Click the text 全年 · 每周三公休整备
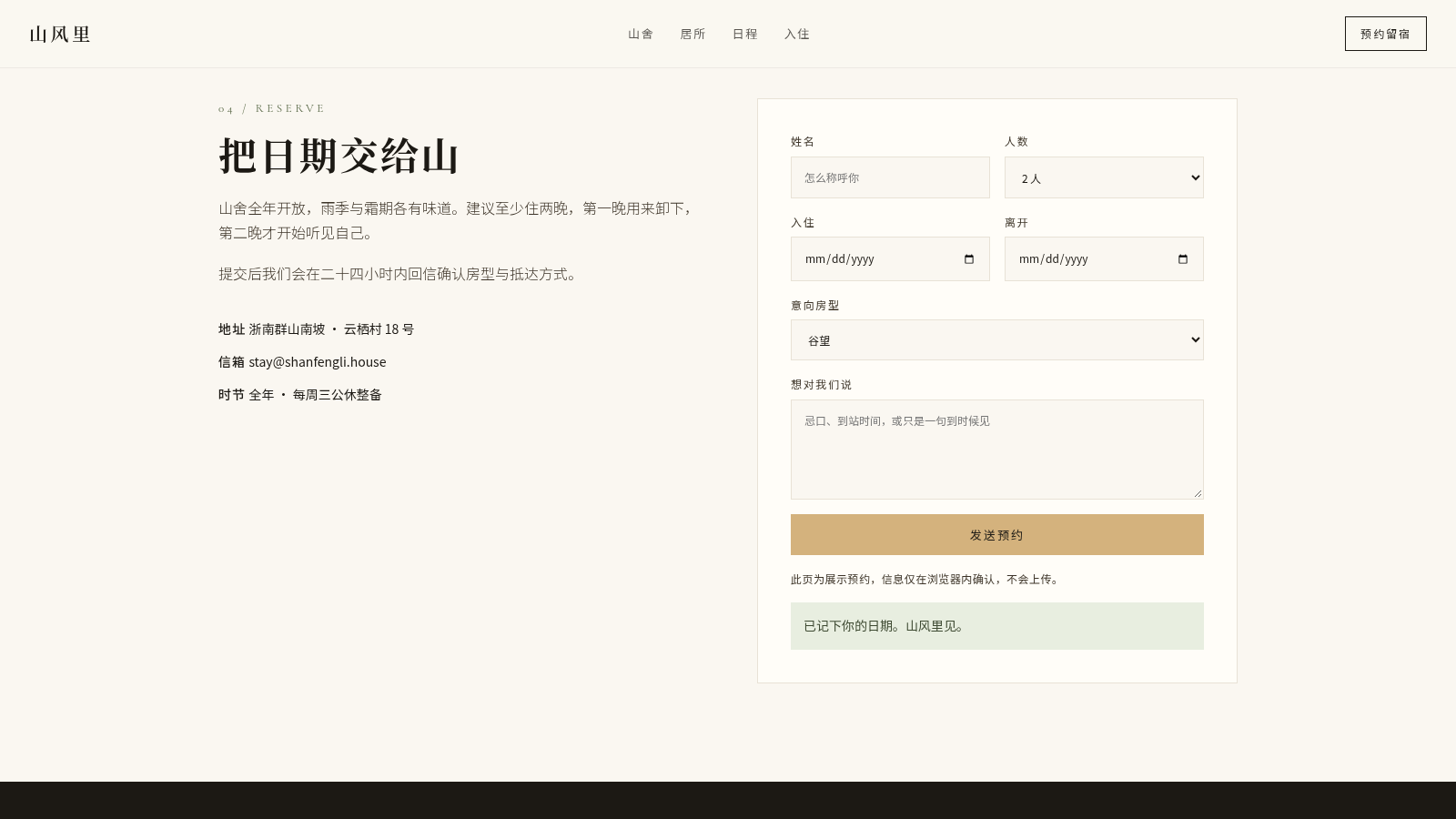Image resolution: width=1456 pixels, height=819 pixels. pos(315,395)
